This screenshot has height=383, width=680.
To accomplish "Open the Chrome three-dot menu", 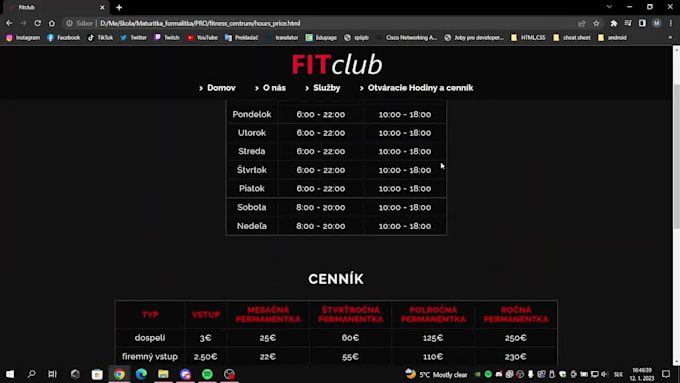I will click(670, 23).
